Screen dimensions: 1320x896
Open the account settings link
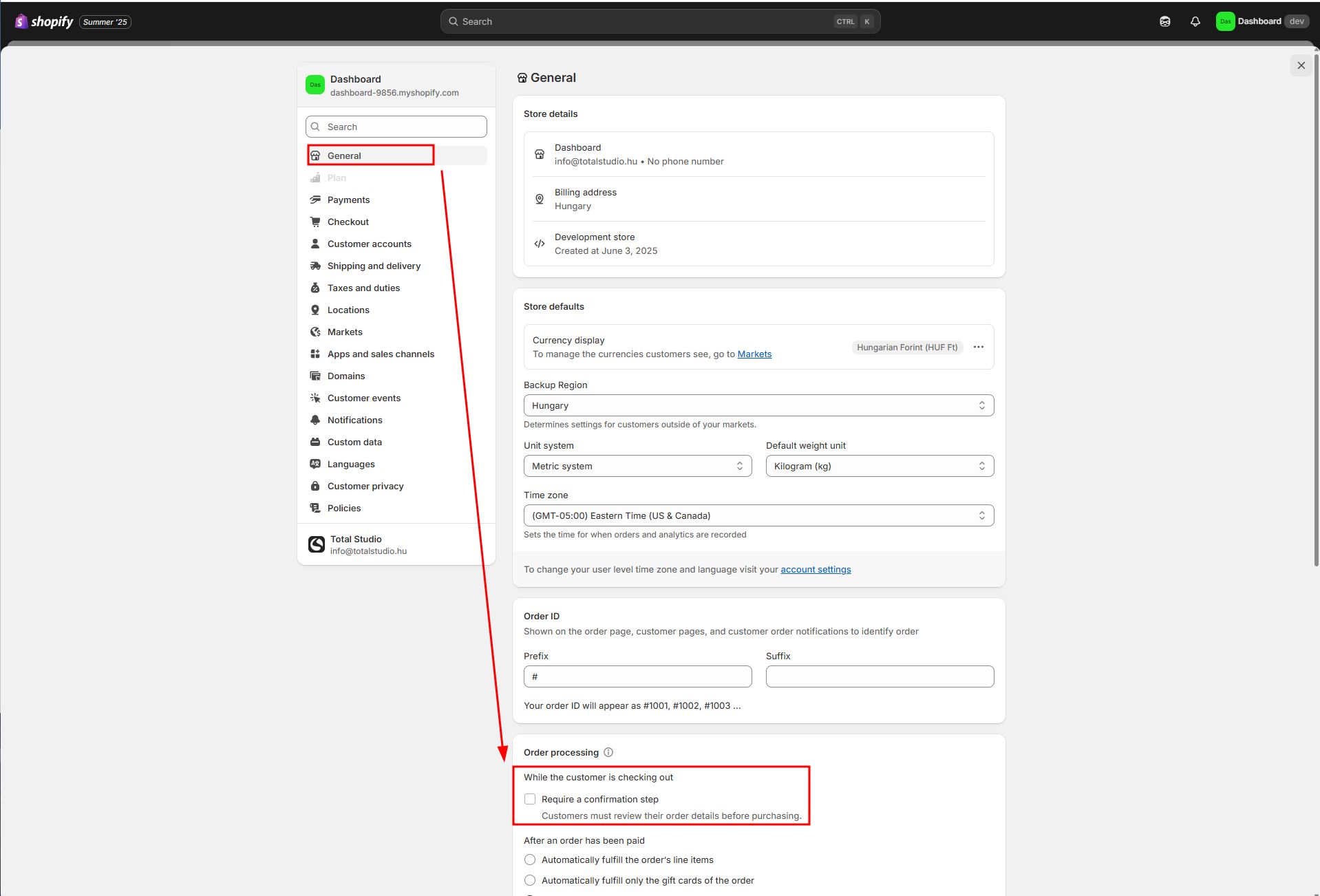[816, 569]
